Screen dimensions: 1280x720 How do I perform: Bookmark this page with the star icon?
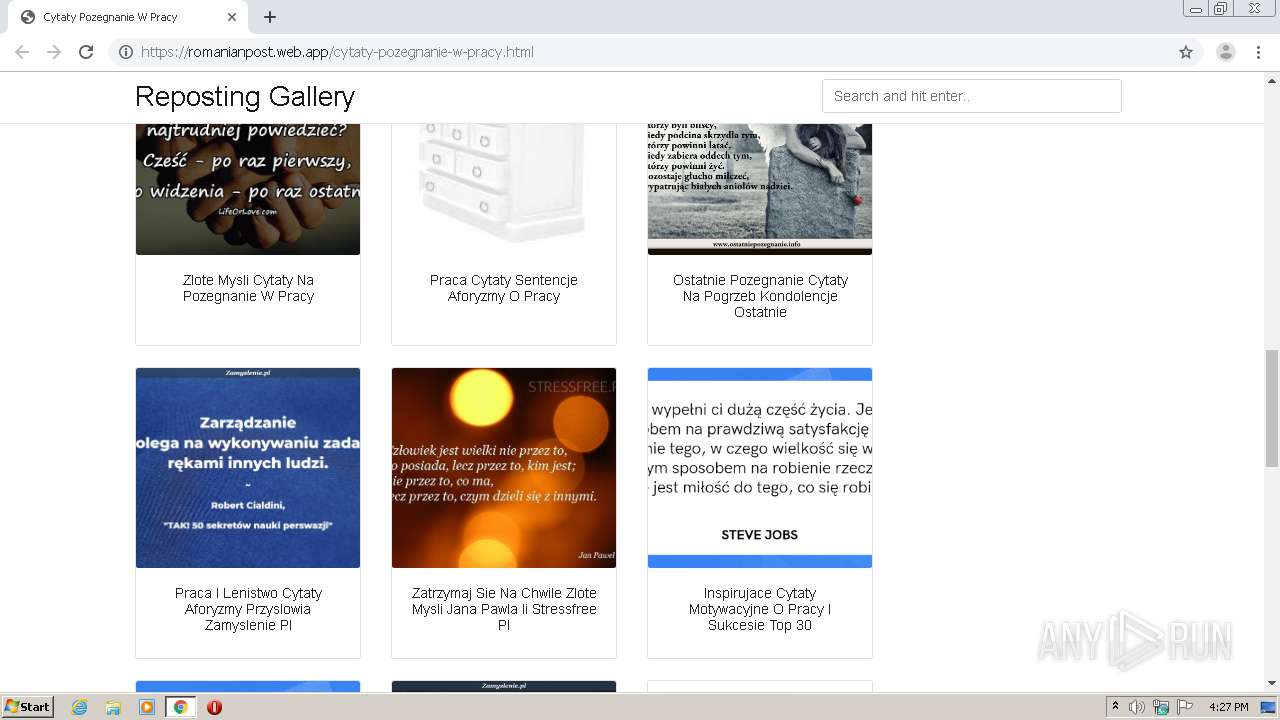[x=1186, y=52]
